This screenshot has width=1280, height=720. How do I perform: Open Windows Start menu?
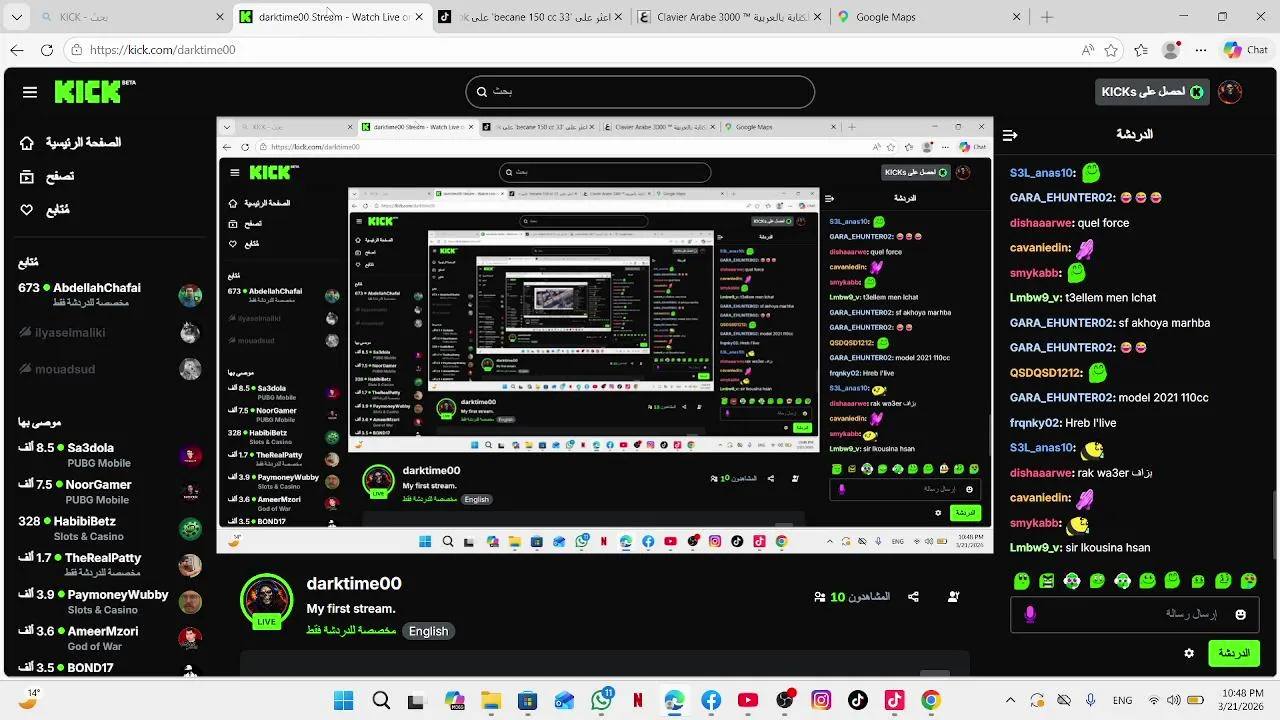(x=344, y=700)
